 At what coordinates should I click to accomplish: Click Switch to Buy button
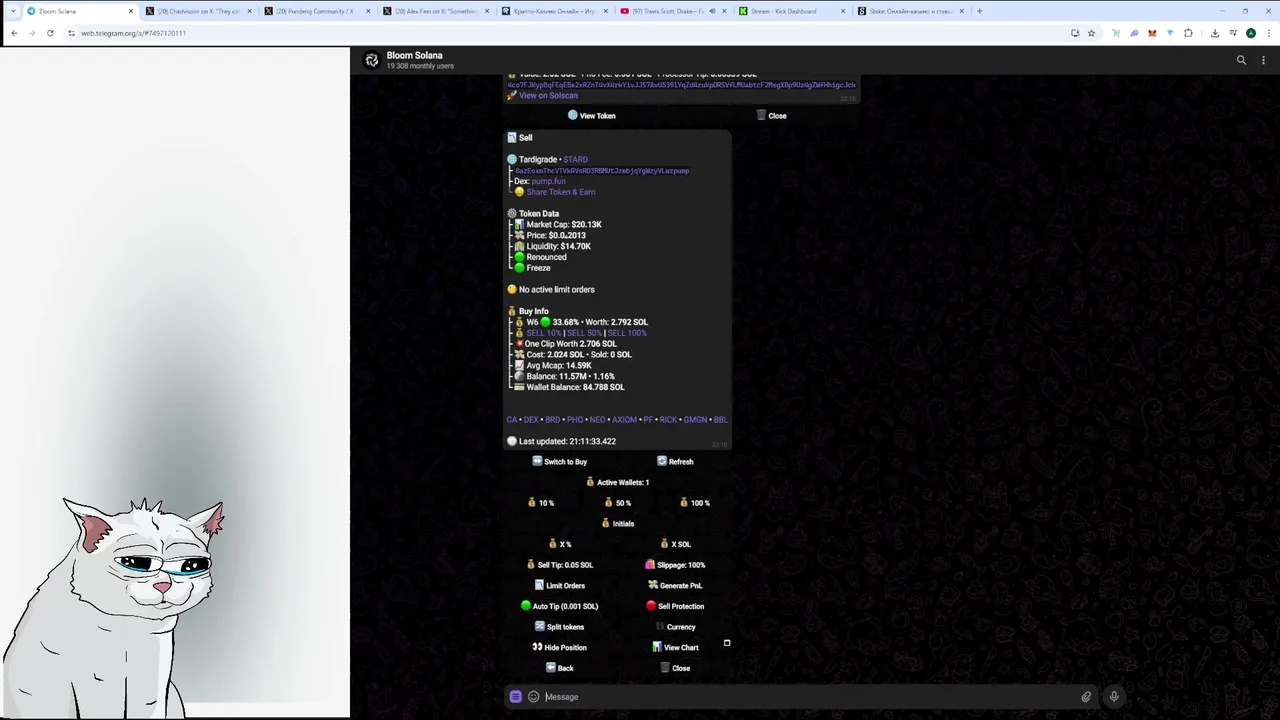[x=560, y=462]
